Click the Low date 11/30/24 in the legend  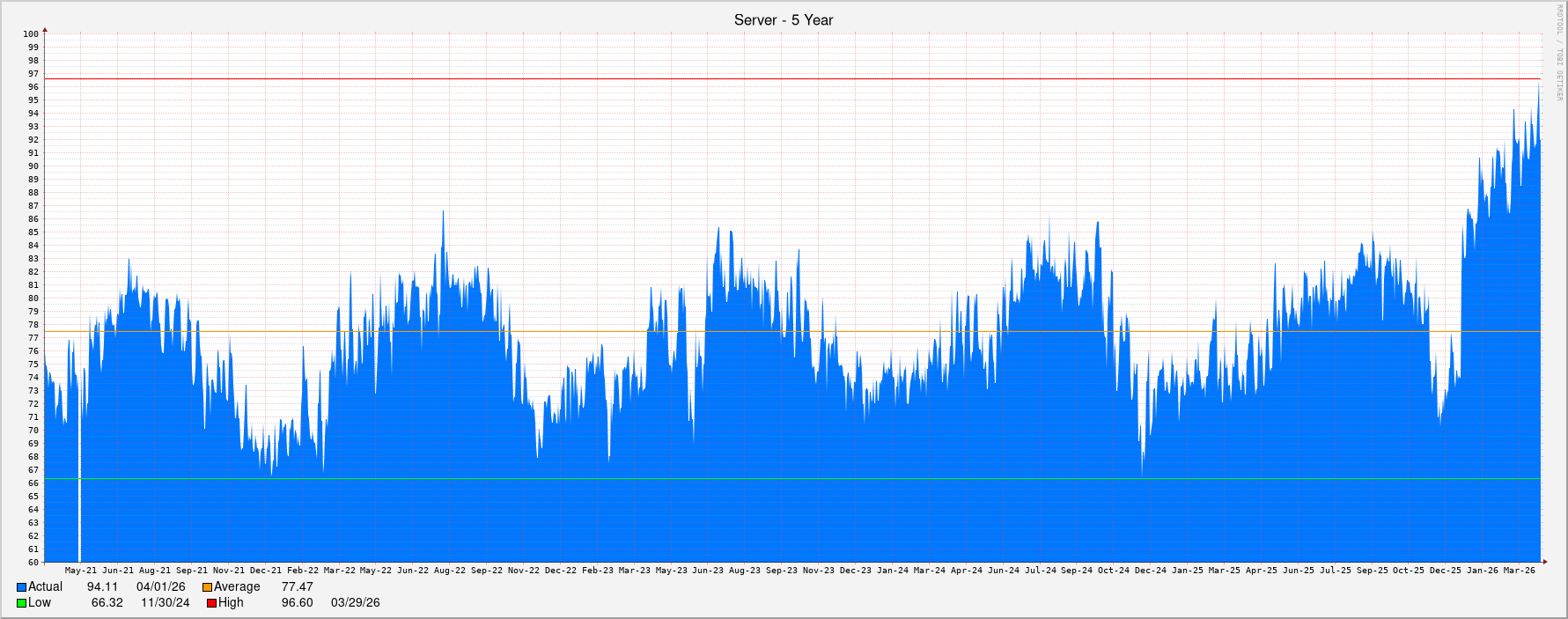click(165, 603)
